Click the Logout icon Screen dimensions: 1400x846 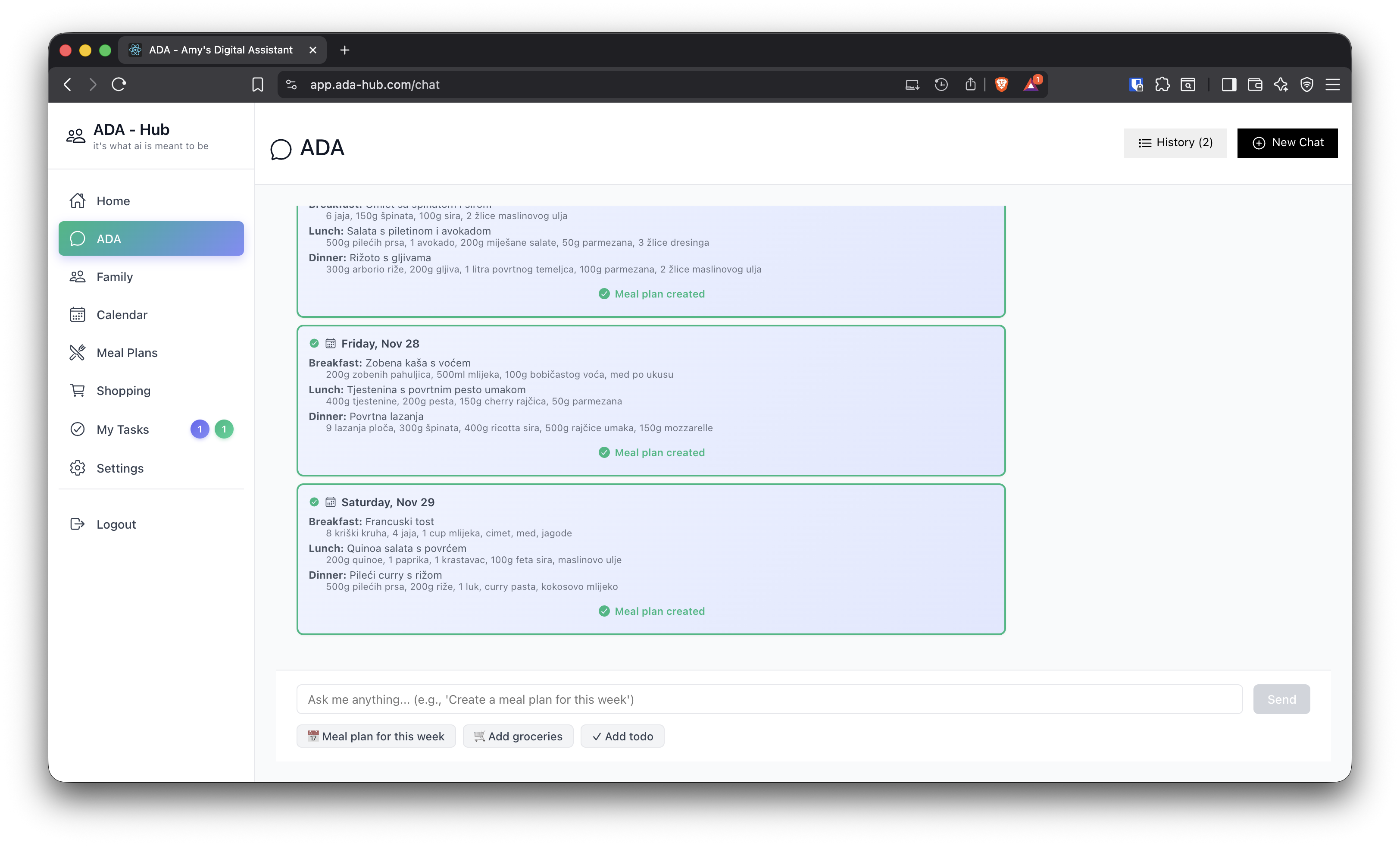(77, 523)
